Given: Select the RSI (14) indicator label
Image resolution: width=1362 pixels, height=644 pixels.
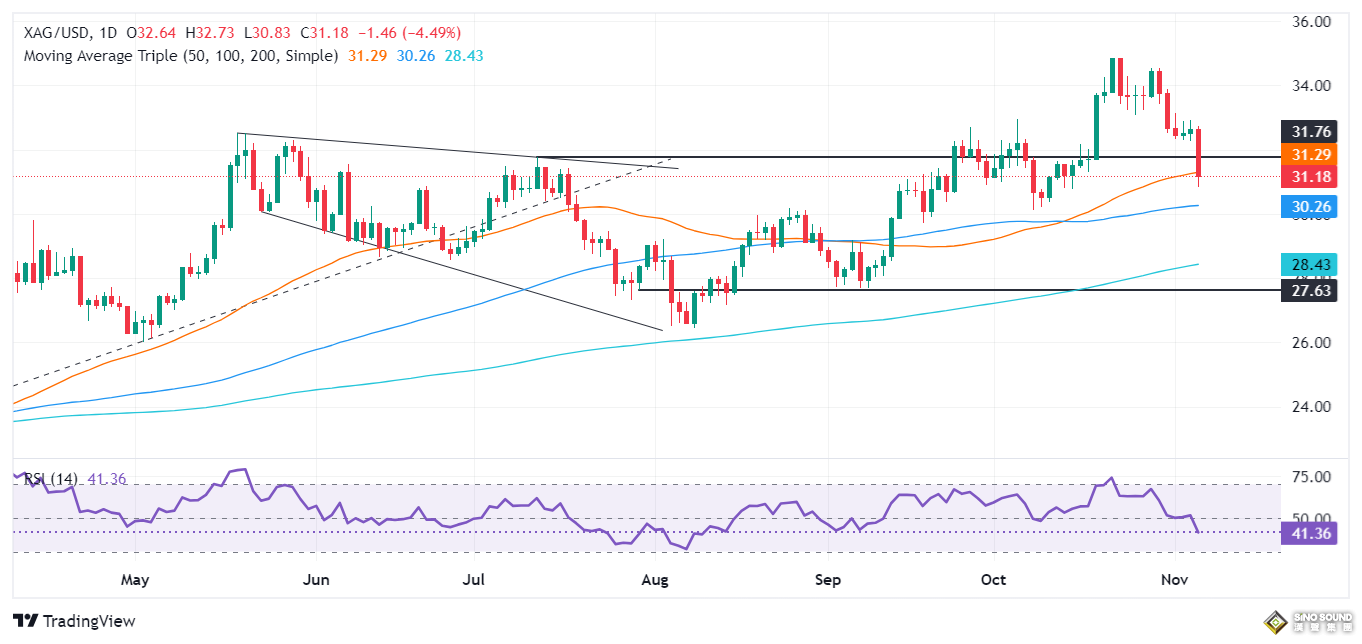Looking at the screenshot, I should click(x=50, y=480).
